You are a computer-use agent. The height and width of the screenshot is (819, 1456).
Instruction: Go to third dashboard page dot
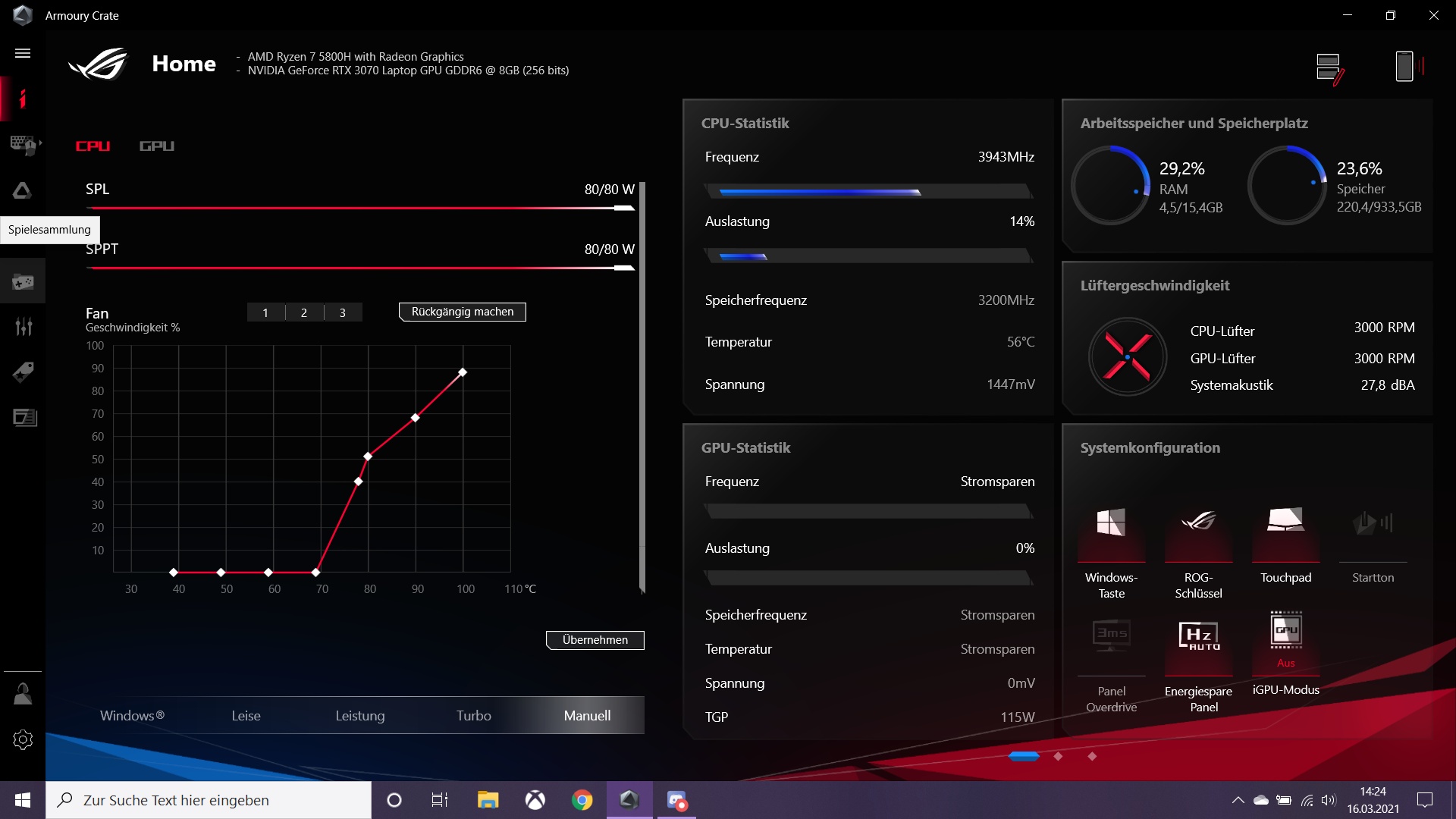pos(1092,756)
